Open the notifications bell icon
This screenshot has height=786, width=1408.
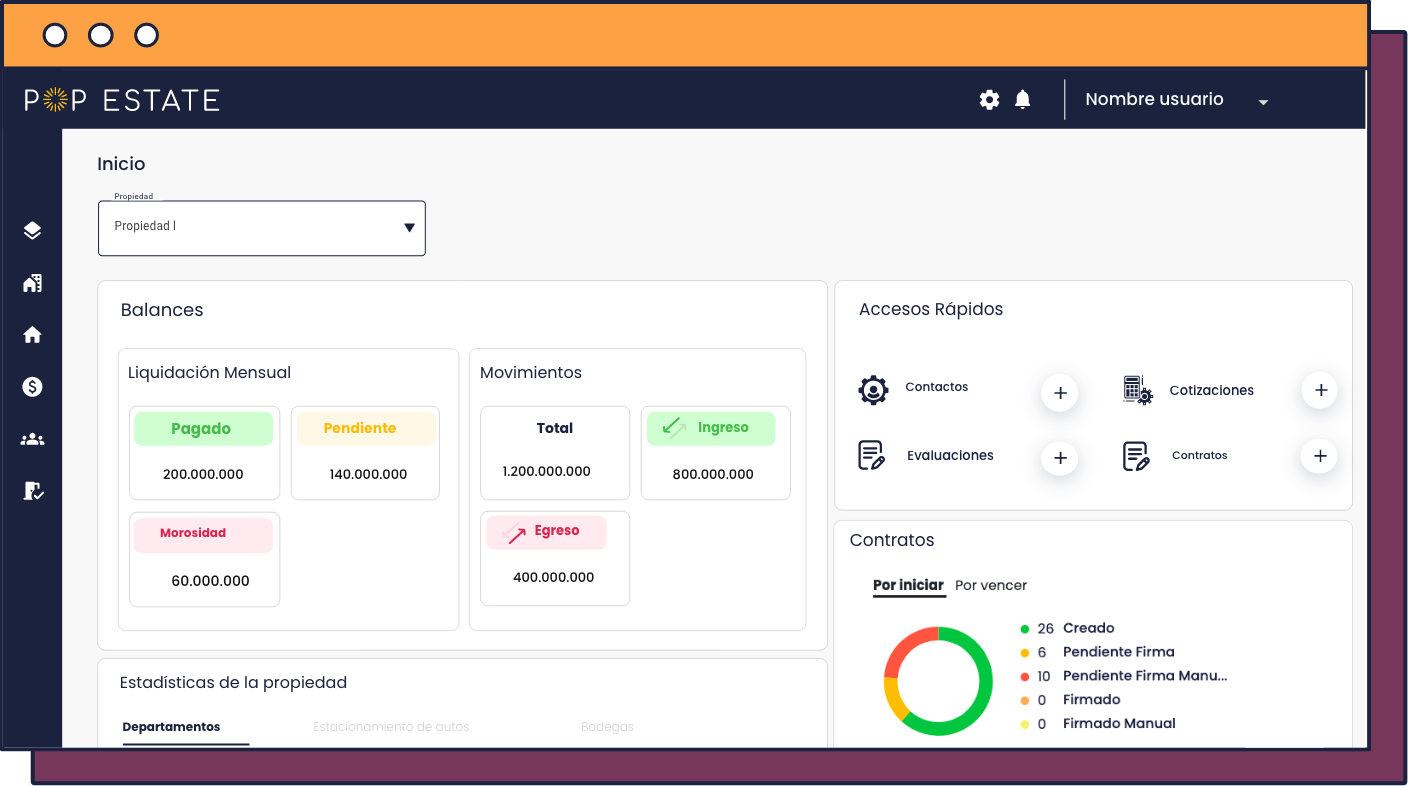[x=1022, y=99]
